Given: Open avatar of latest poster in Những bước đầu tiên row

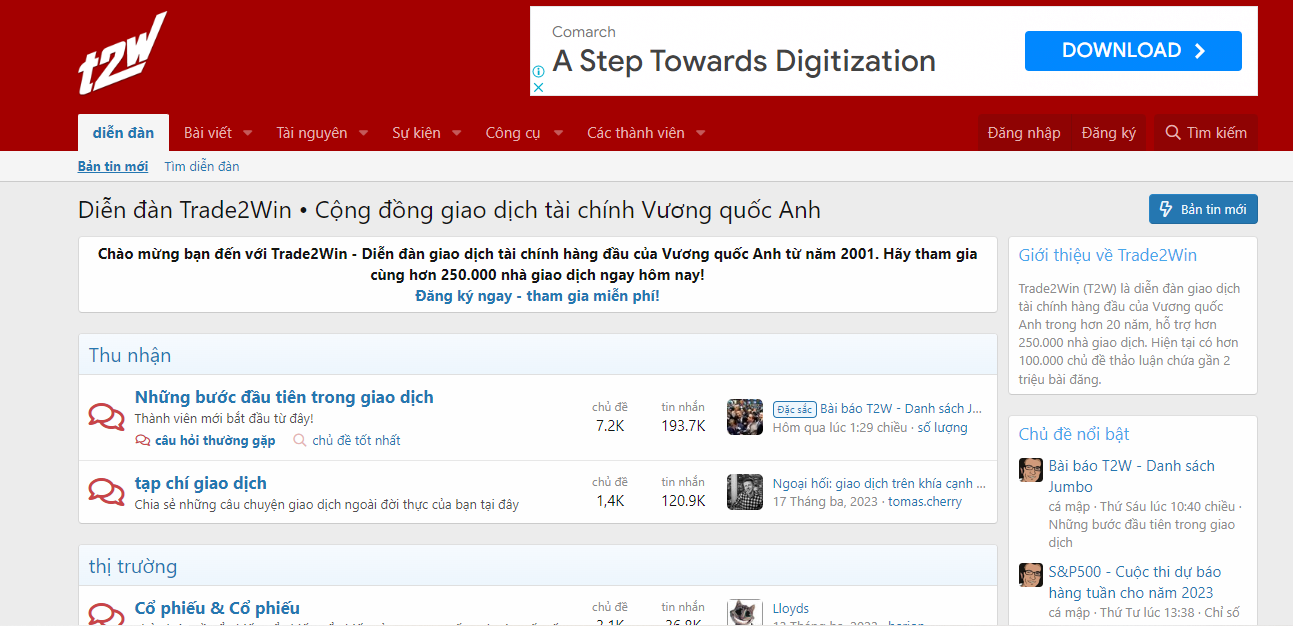Looking at the screenshot, I should click(x=745, y=417).
